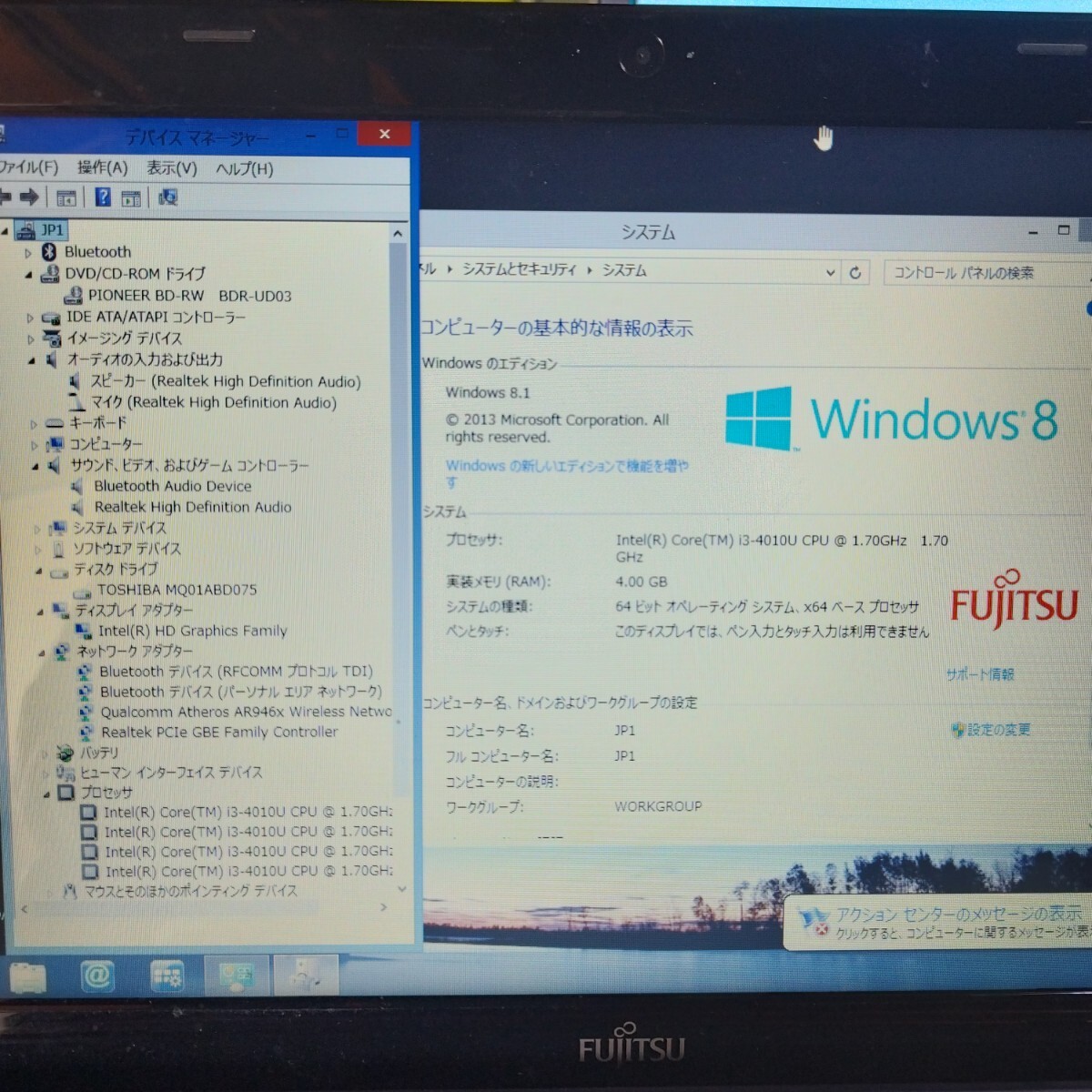Open the @ mail taskbar icon
The width and height of the screenshot is (1092, 1092).
coord(96,976)
